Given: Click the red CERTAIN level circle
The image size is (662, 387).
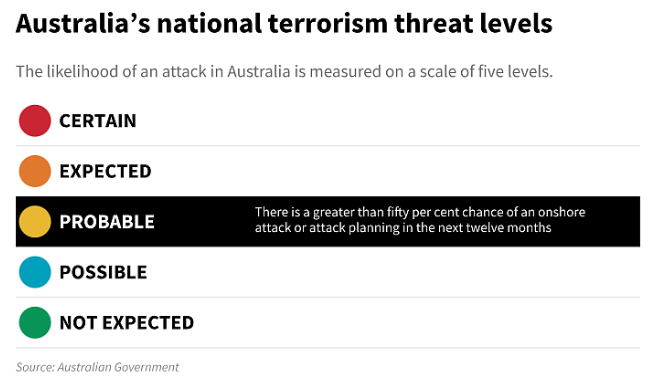Looking at the screenshot, I should click(x=35, y=121).
